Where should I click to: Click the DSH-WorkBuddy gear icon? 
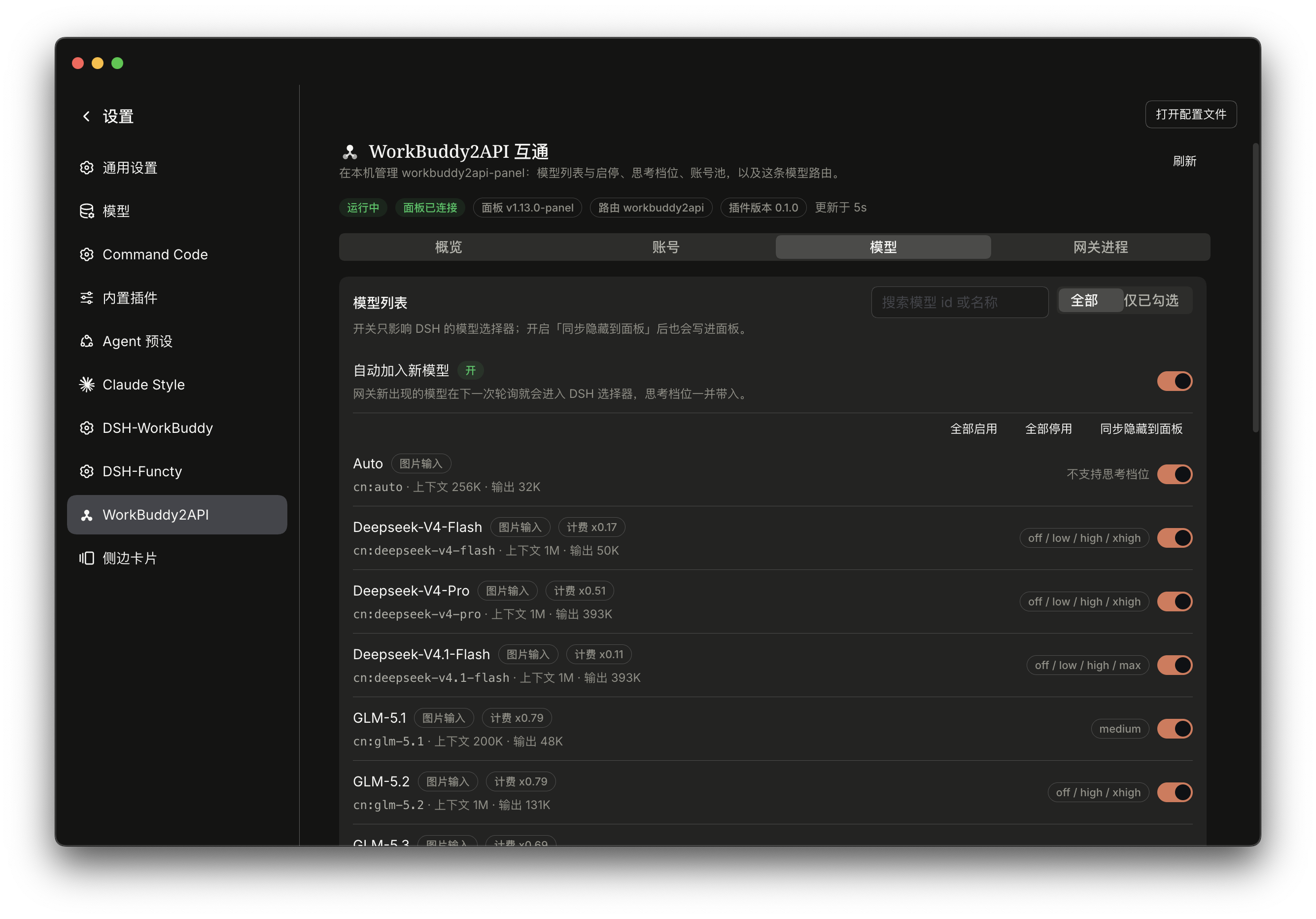click(x=87, y=427)
